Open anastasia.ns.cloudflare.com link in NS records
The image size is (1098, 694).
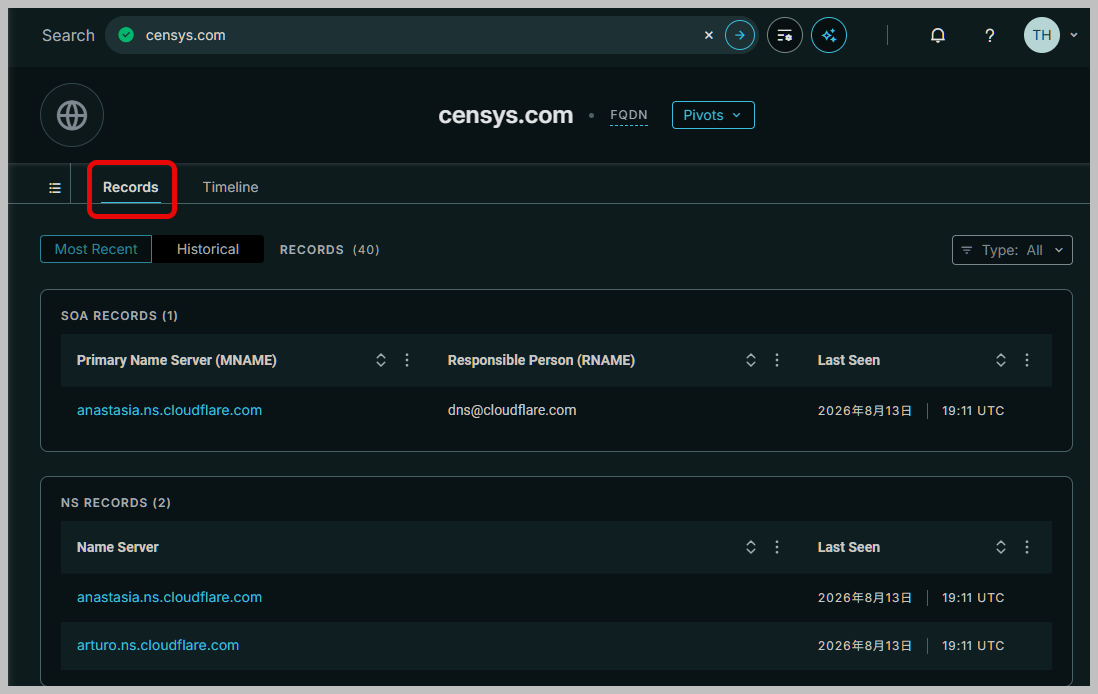(x=169, y=597)
